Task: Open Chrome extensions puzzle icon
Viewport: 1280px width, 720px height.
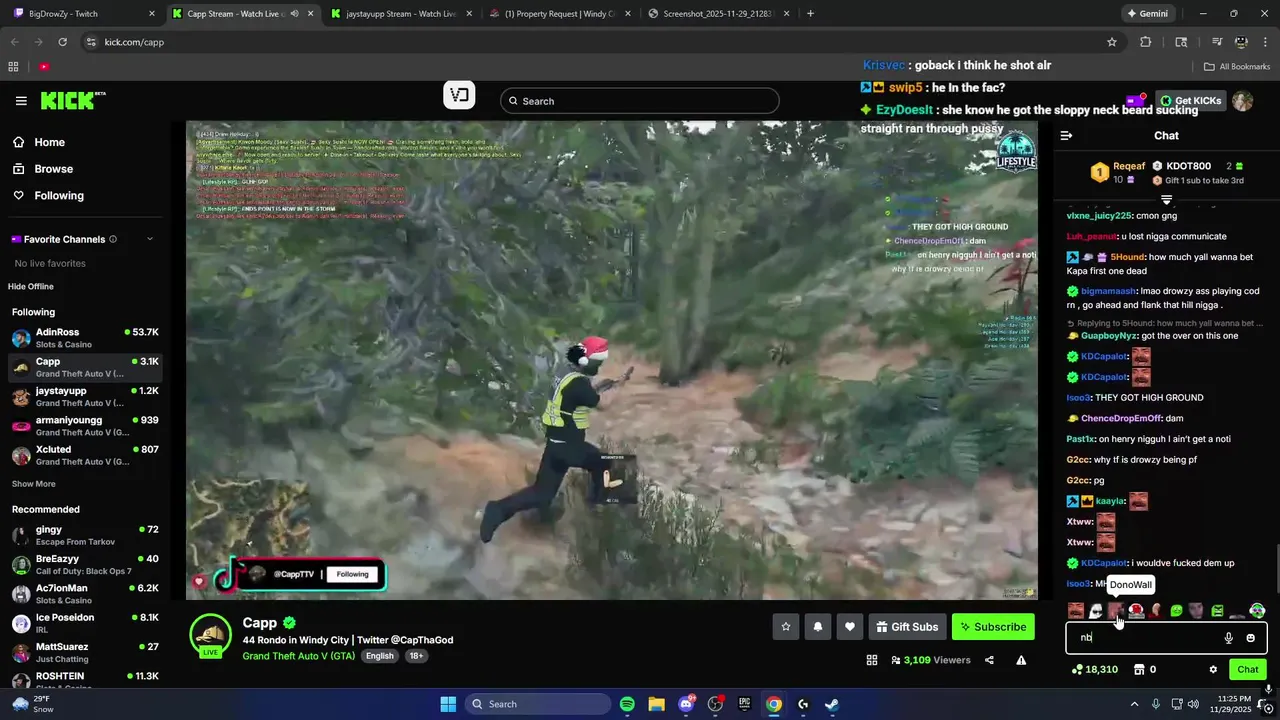Action: (x=1146, y=42)
